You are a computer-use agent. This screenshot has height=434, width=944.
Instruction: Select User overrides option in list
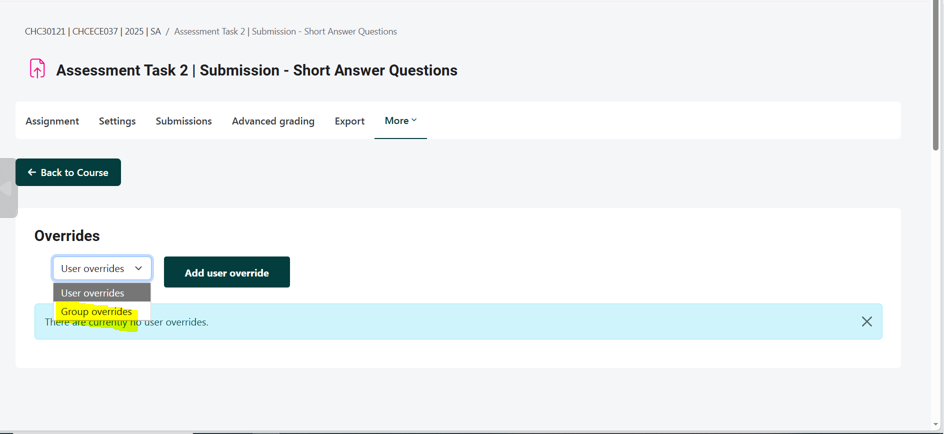pyautogui.click(x=93, y=293)
